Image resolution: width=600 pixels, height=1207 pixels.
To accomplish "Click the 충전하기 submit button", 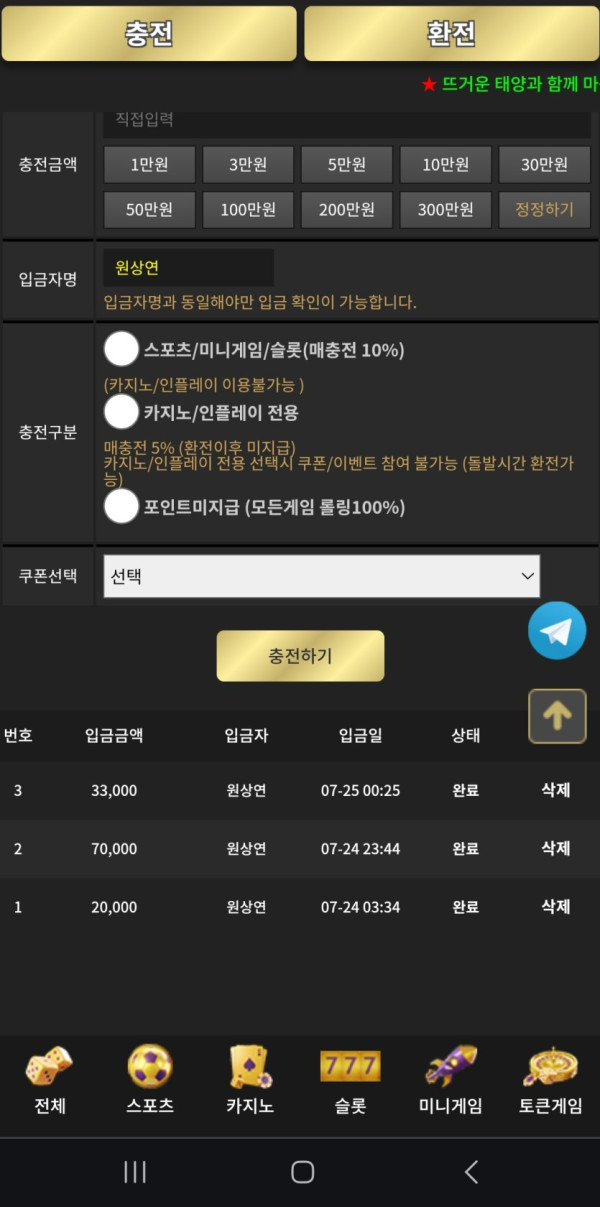I will tap(300, 656).
